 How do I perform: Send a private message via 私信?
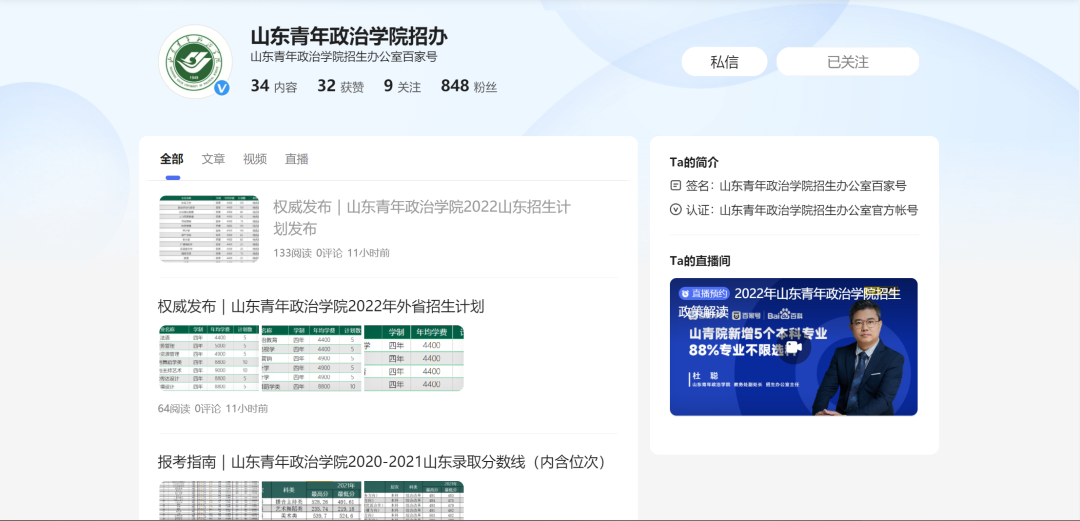[x=725, y=62]
